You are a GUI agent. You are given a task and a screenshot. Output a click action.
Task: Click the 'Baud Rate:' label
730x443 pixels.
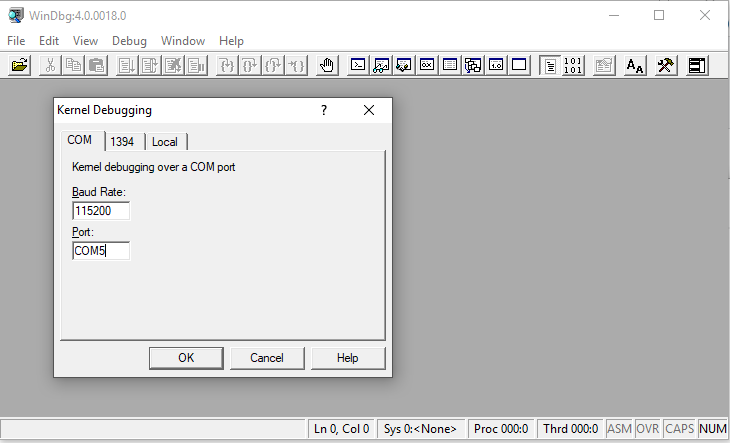click(99, 192)
